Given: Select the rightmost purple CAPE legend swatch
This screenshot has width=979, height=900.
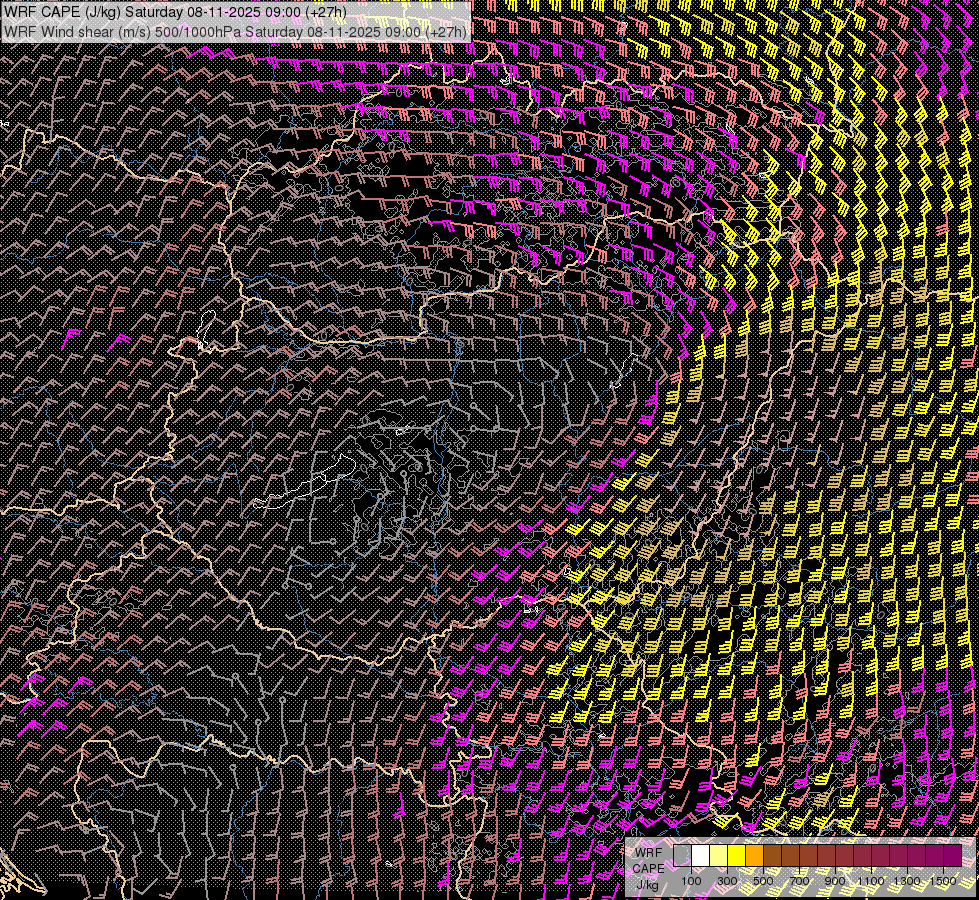Looking at the screenshot, I should (952, 855).
